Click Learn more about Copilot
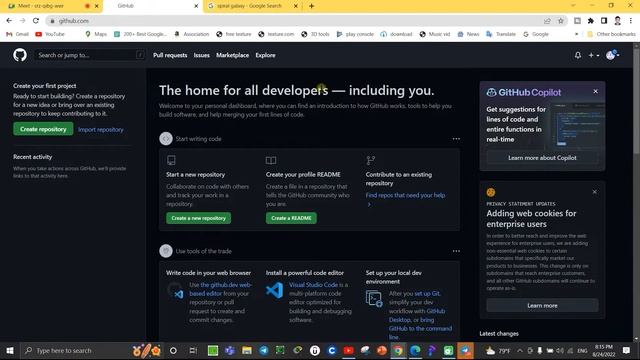The height and width of the screenshot is (360, 640). tap(542, 158)
